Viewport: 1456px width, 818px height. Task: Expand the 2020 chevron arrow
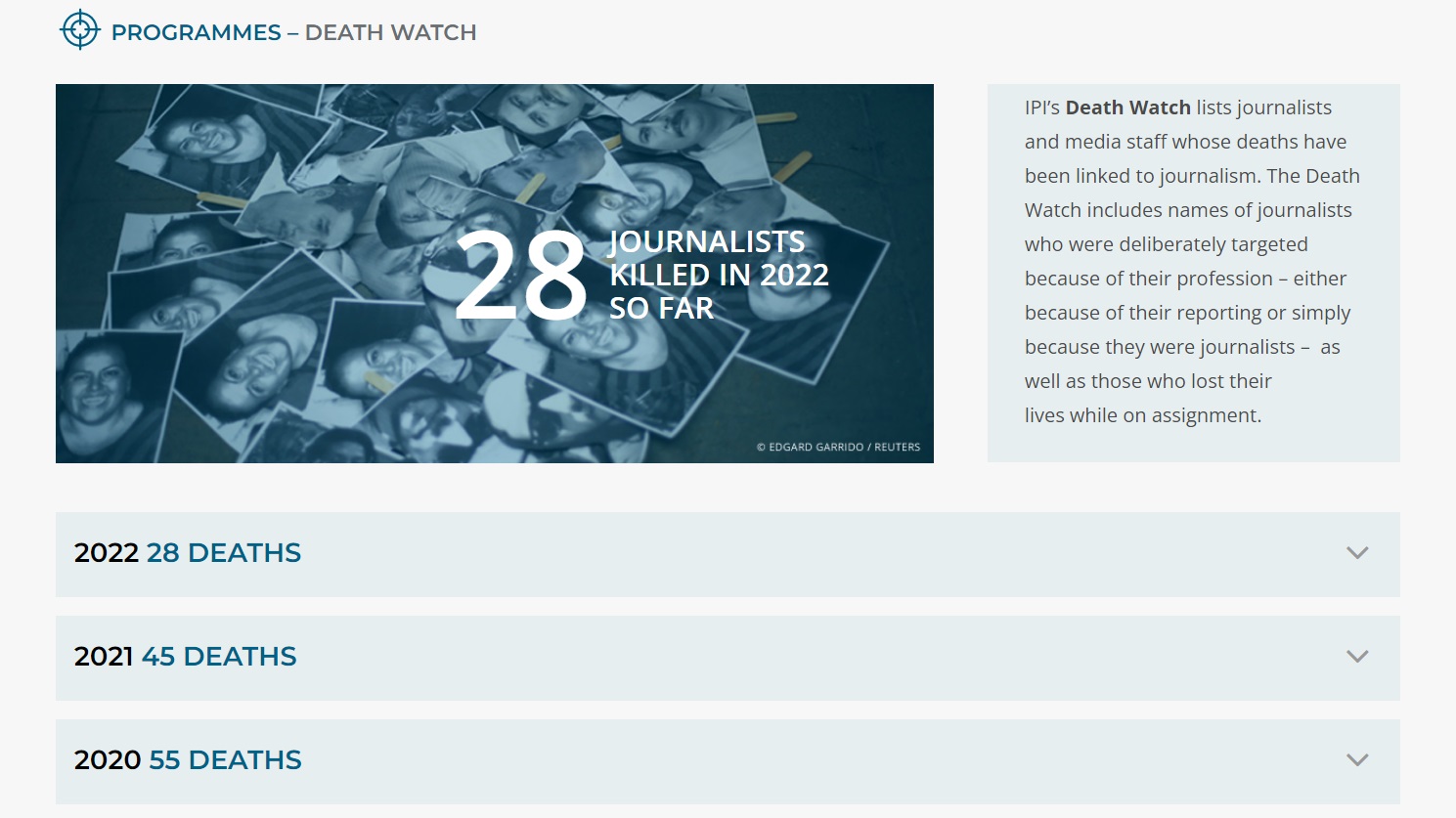pyautogui.click(x=1356, y=760)
